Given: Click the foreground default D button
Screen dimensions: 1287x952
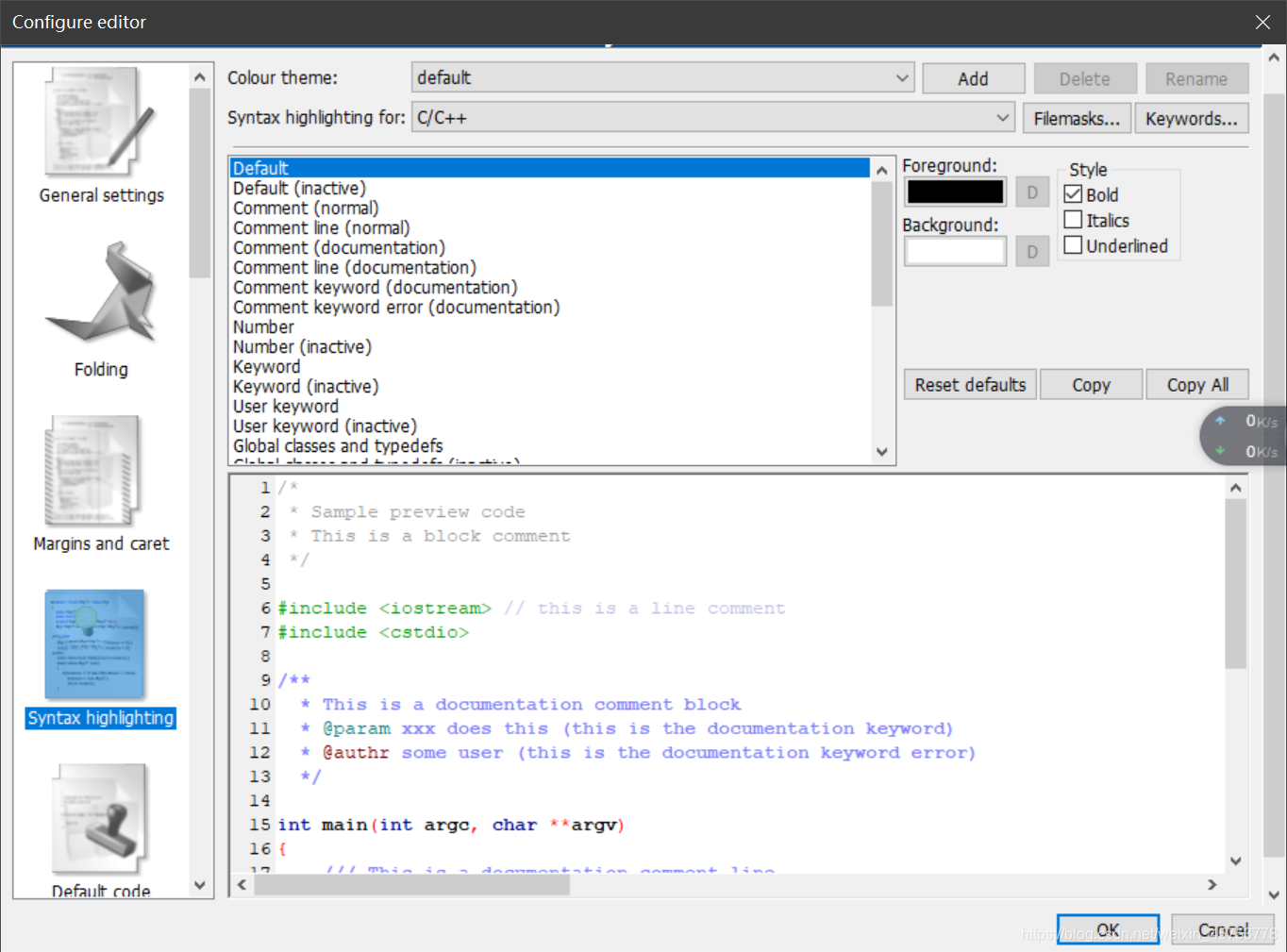Looking at the screenshot, I should coord(1032,192).
